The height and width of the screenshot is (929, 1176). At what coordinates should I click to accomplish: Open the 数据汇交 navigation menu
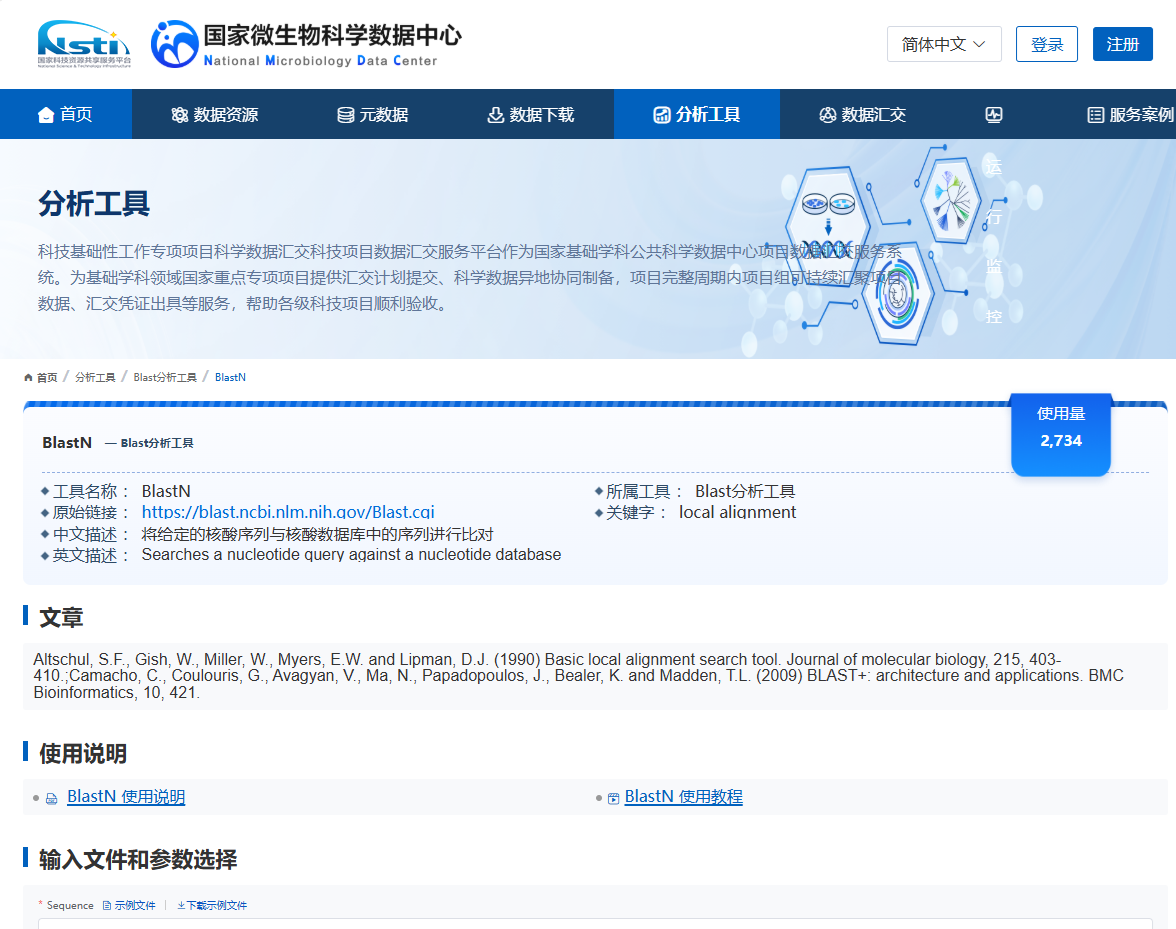(x=862, y=115)
